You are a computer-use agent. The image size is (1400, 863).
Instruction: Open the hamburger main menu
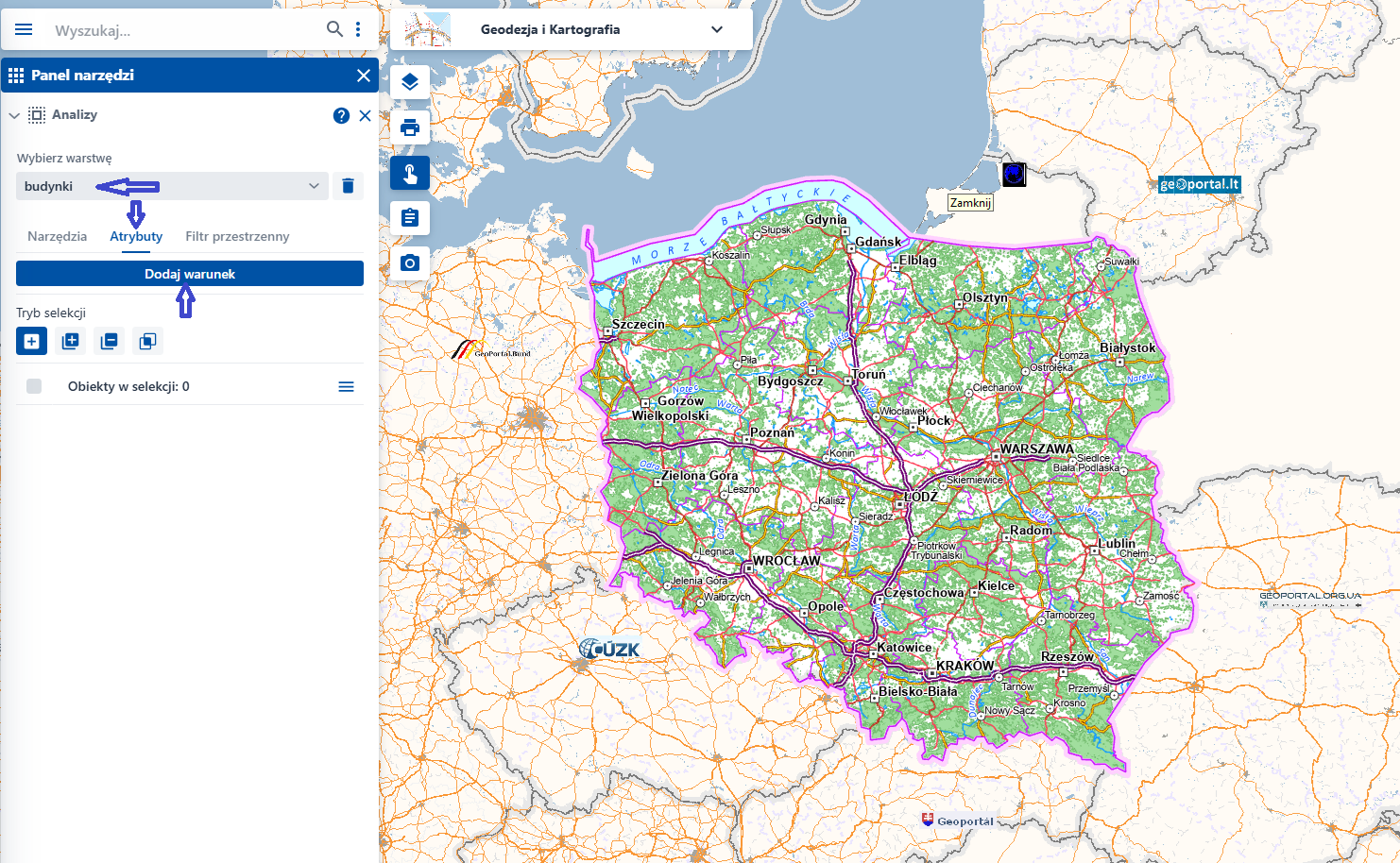pos(24,29)
